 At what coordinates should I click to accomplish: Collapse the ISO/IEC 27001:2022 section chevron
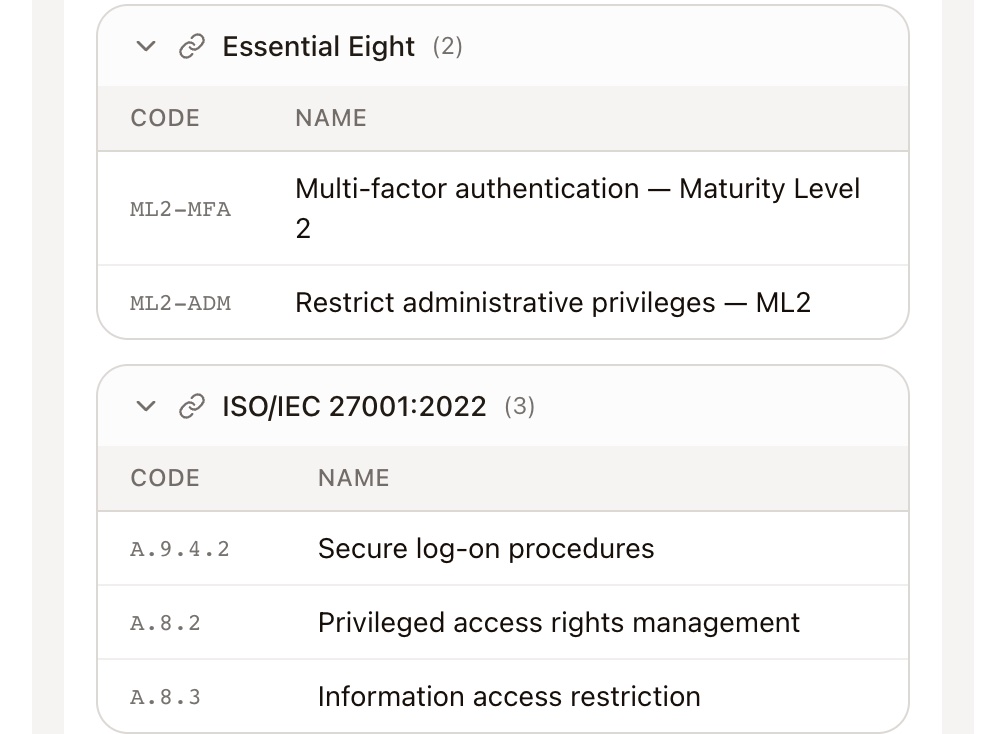coord(146,407)
